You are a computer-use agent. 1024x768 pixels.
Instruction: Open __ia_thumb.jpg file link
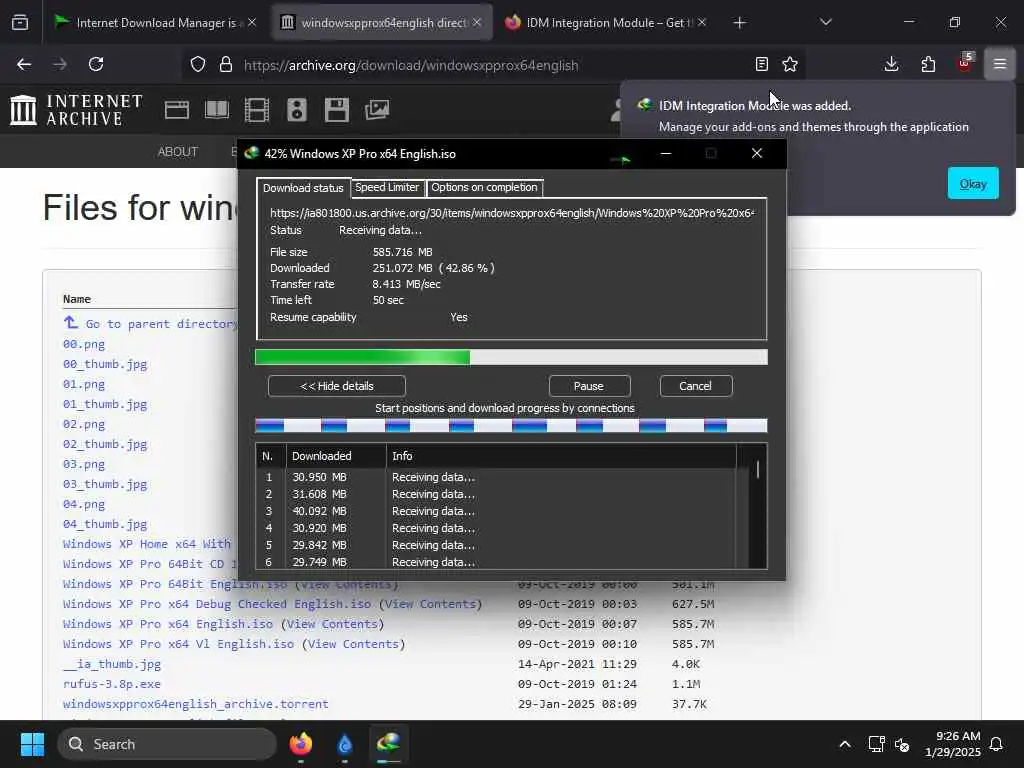click(112, 664)
